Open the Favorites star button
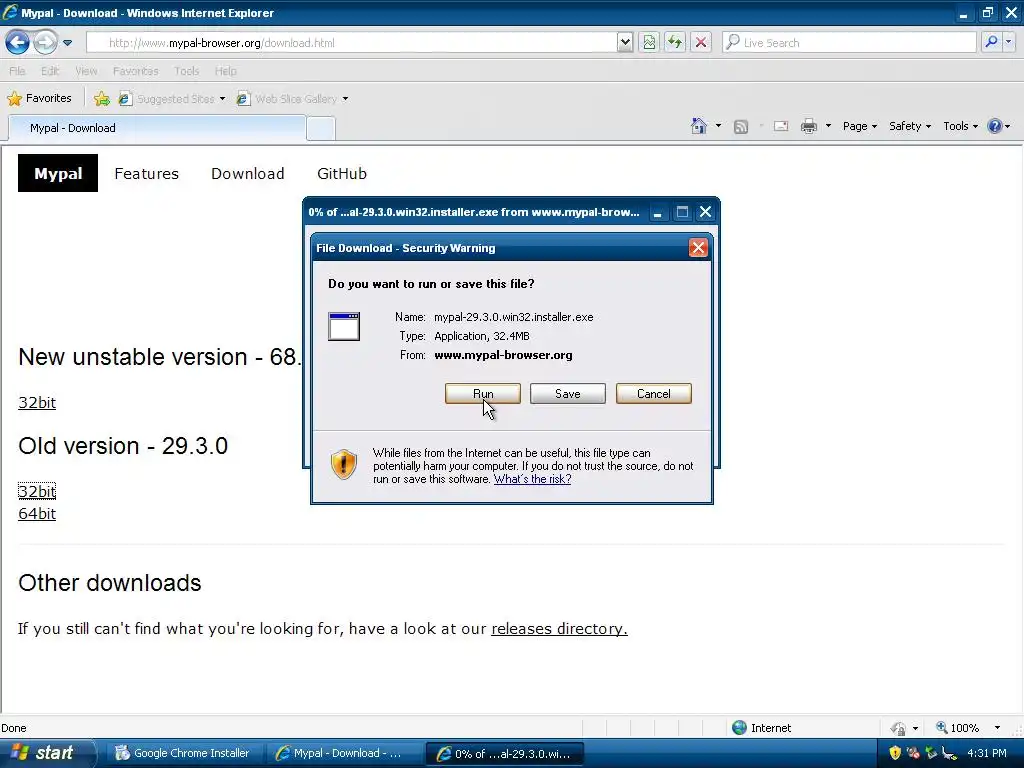This screenshot has height=768, width=1024. [x=39, y=99]
